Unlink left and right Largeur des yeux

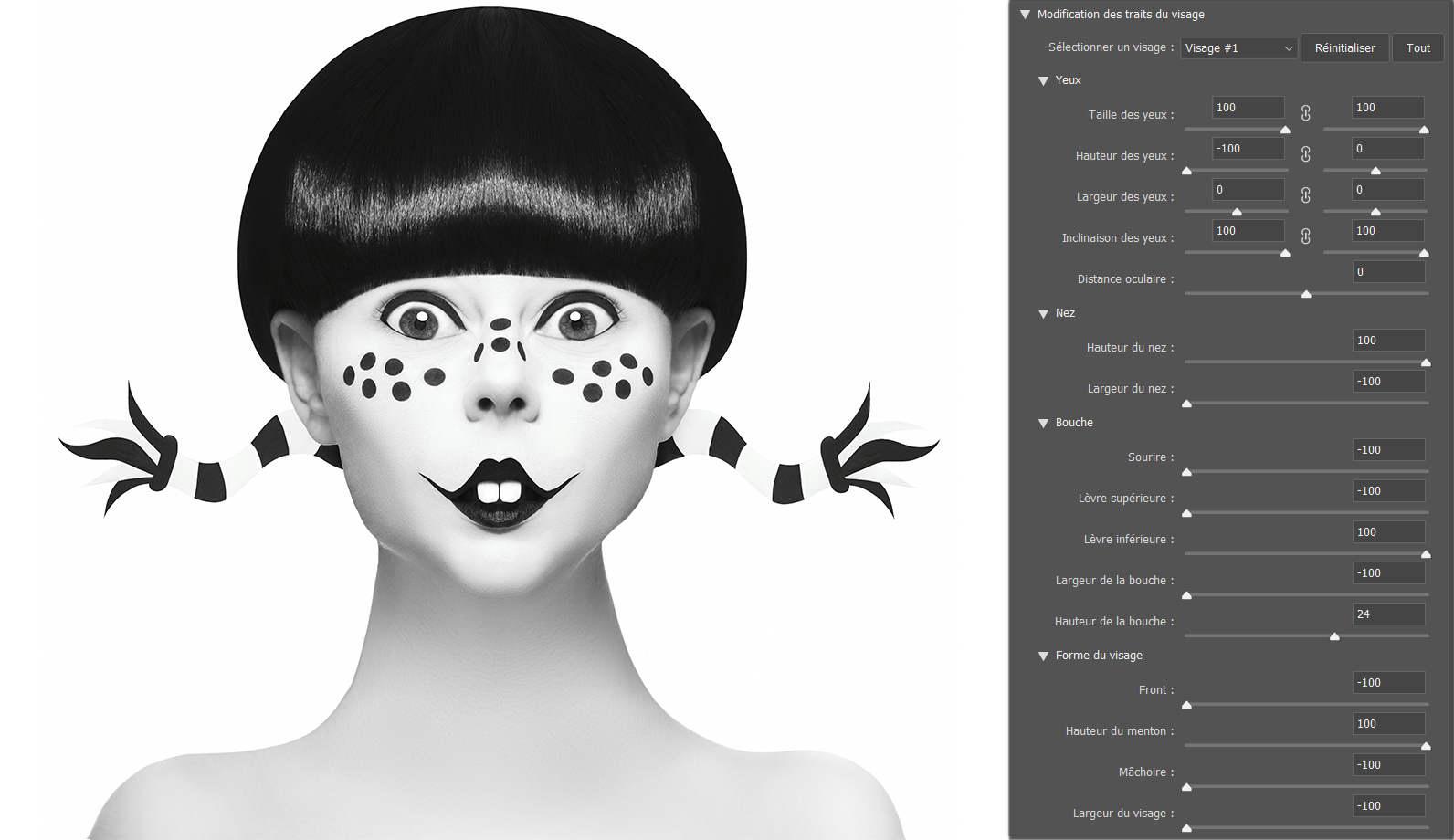1306,195
